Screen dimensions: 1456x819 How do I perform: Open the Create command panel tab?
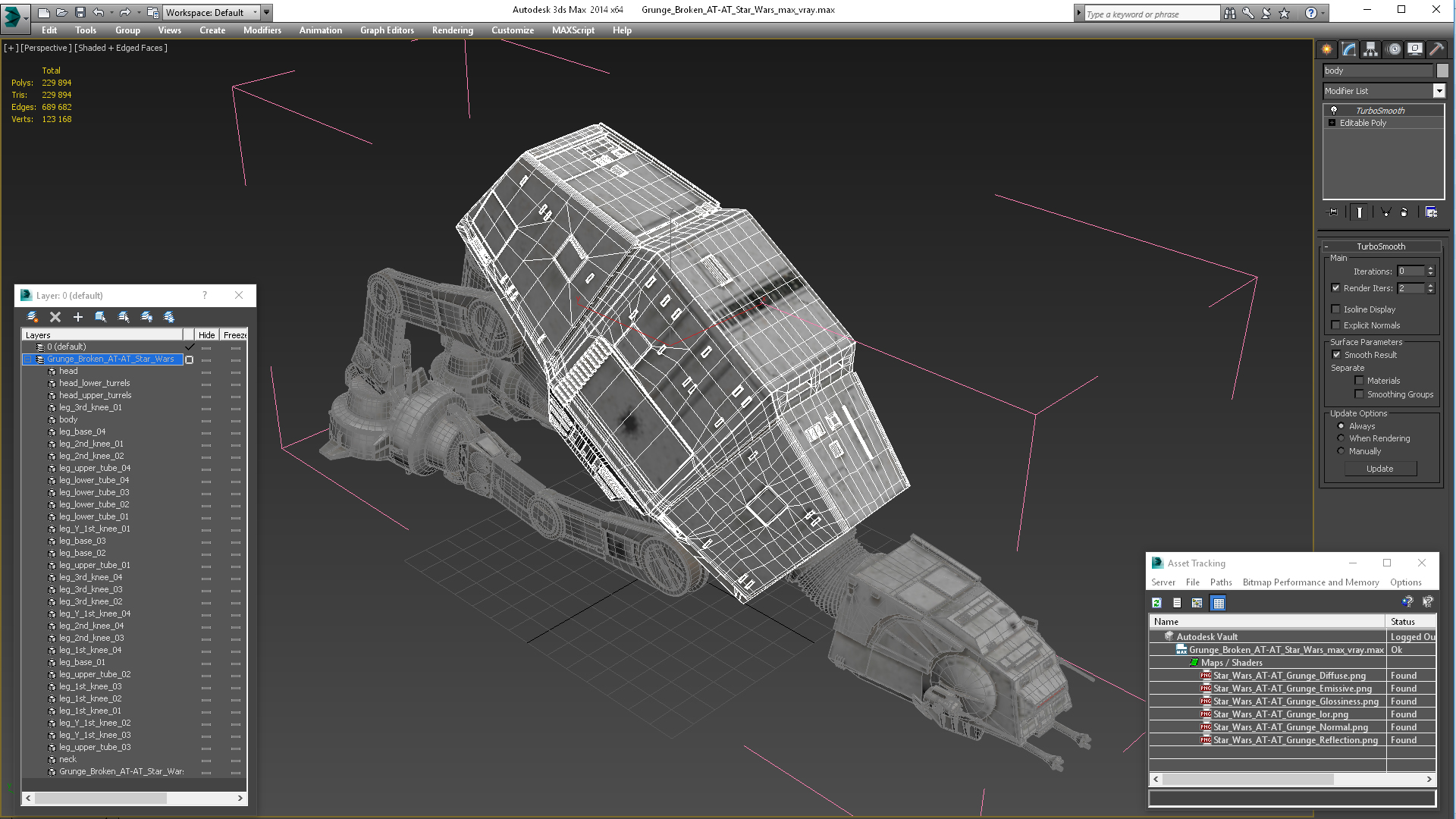1327,49
